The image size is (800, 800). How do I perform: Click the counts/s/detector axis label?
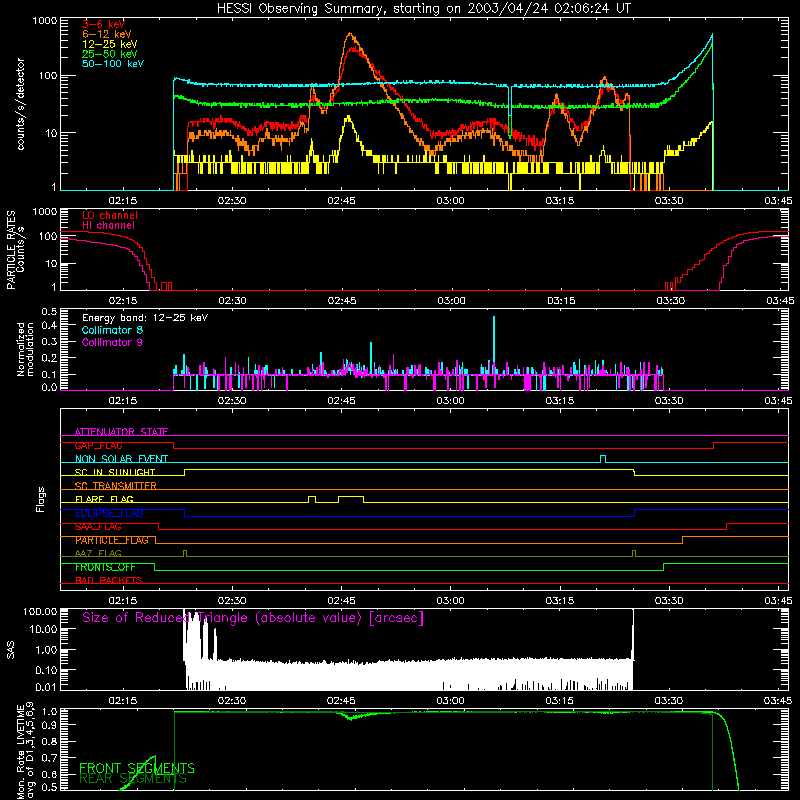[x=21, y=104]
